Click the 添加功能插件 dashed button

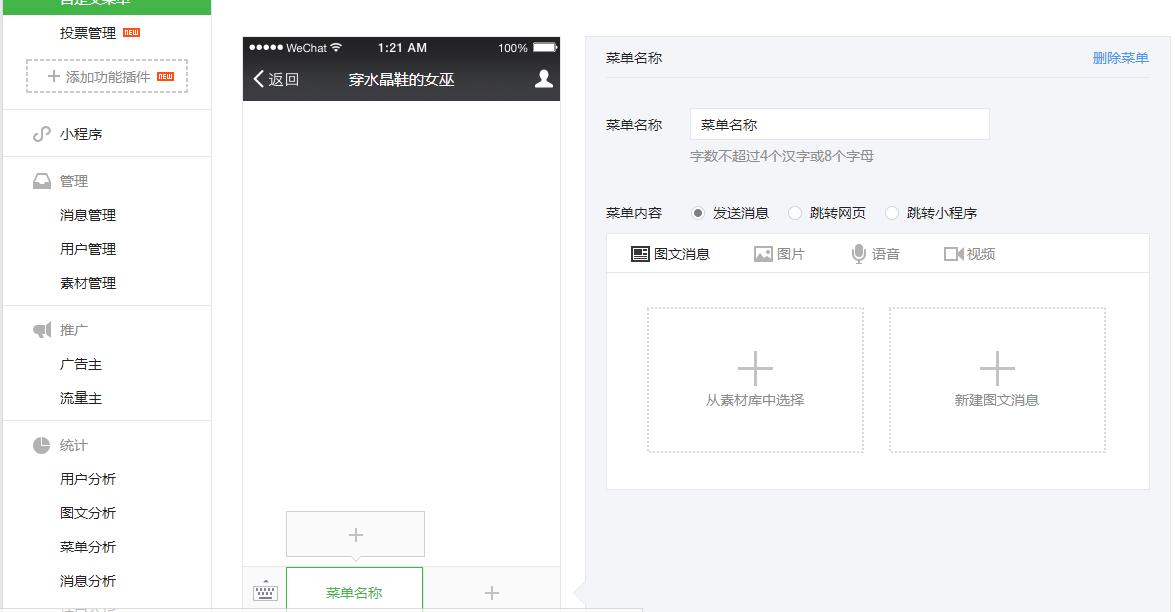coord(106,76)
